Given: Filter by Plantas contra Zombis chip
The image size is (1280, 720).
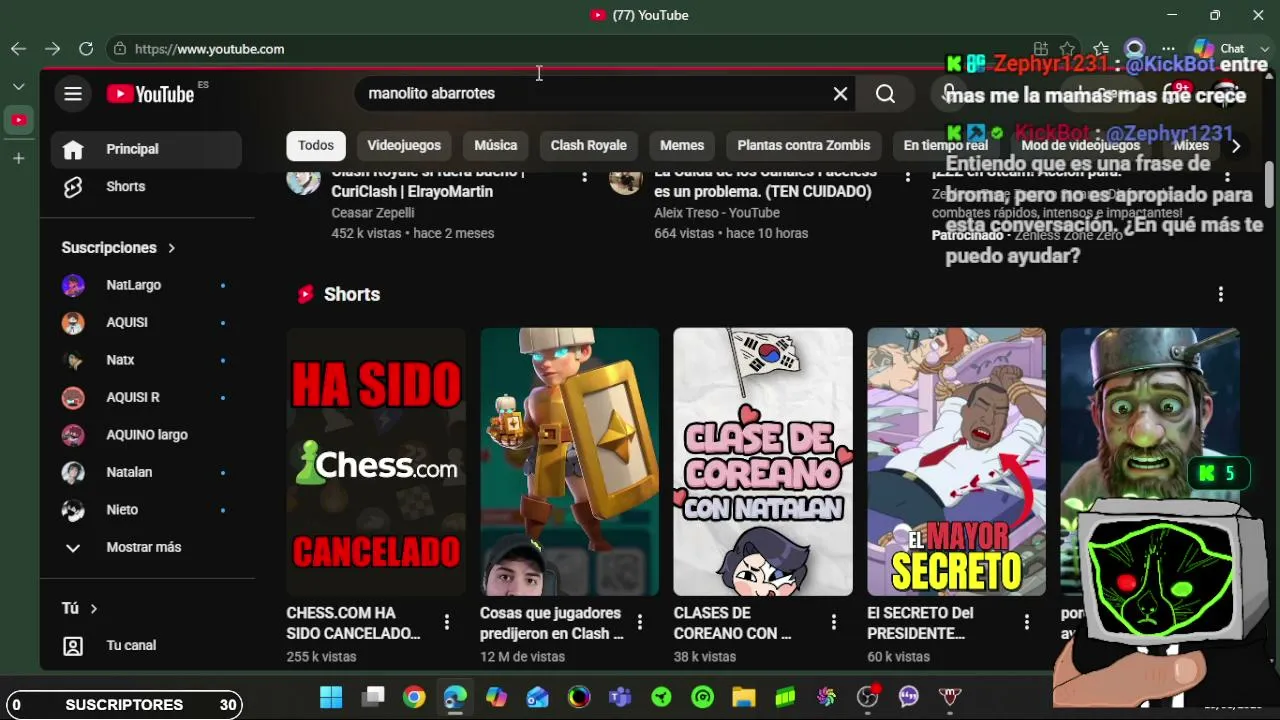Looking at the screenshot, I should point(804,145).
